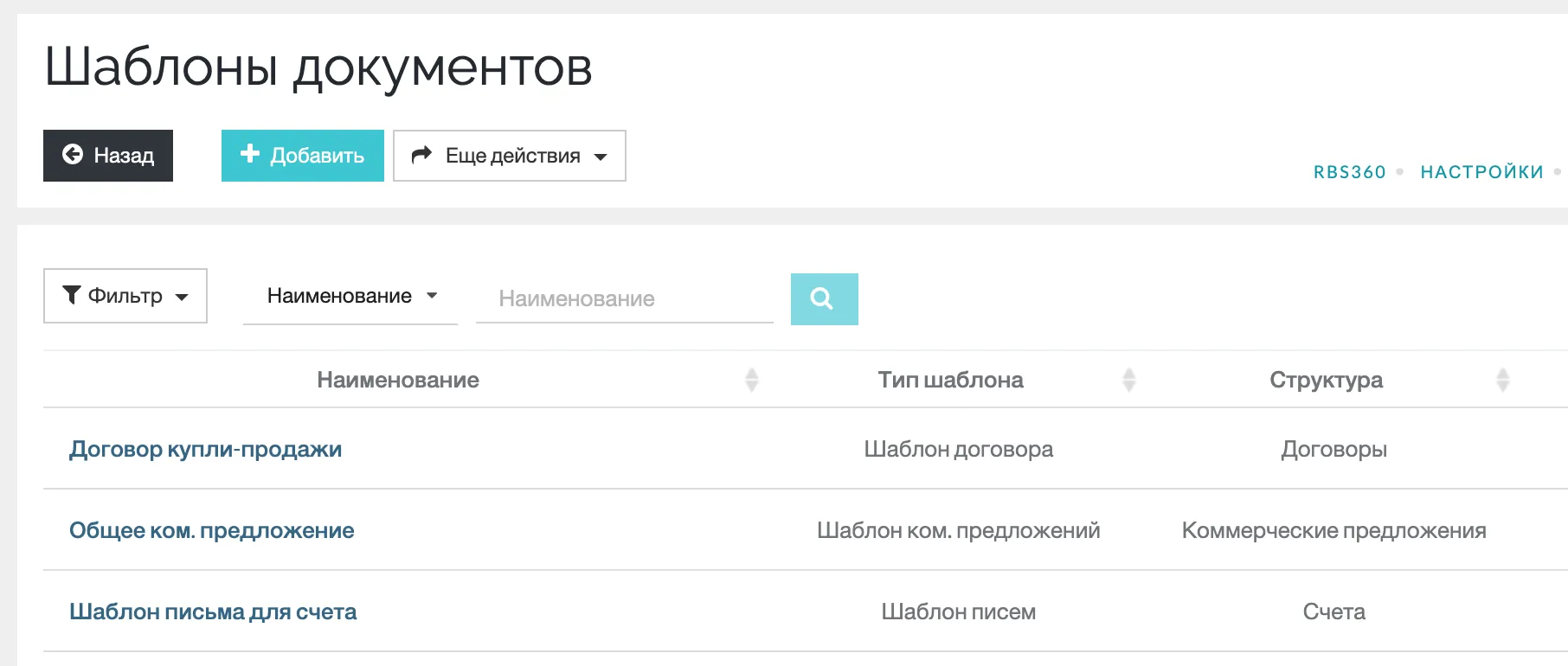Click the Тип шаблона column header
This screenshot has width=1568, height=666.
pyautogui.click(x=950, y=380)
